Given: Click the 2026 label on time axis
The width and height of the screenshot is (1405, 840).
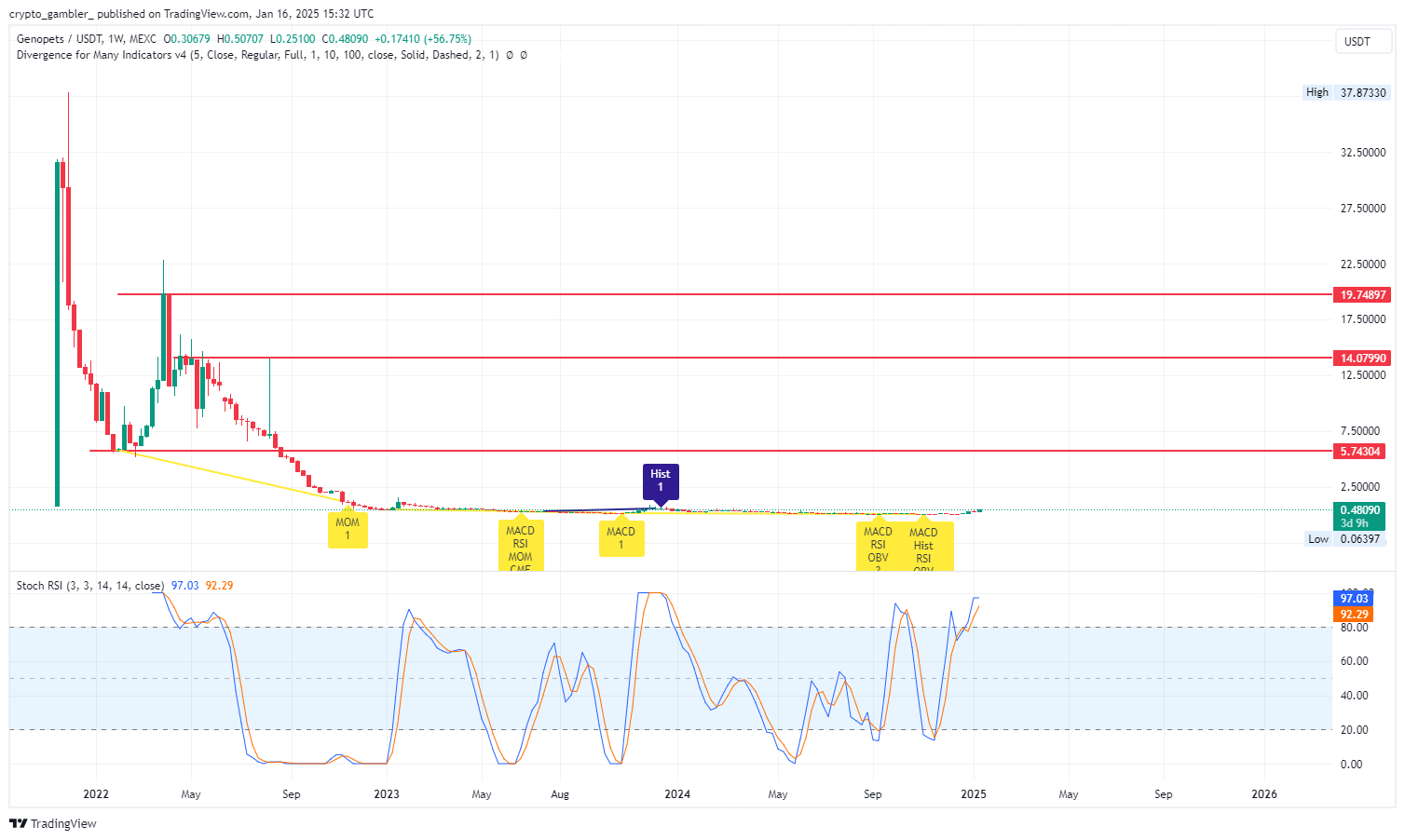Looking at the screenshot, I should click(1264, 794).
